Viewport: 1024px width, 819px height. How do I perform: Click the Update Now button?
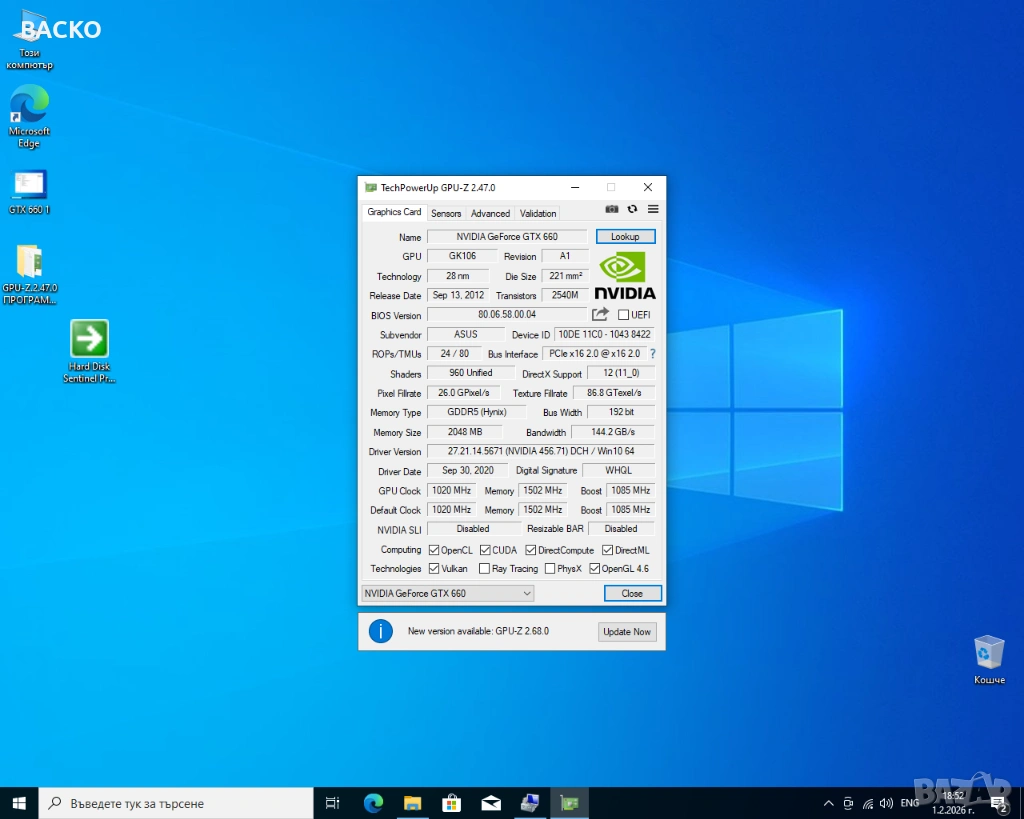click(627, 632)
